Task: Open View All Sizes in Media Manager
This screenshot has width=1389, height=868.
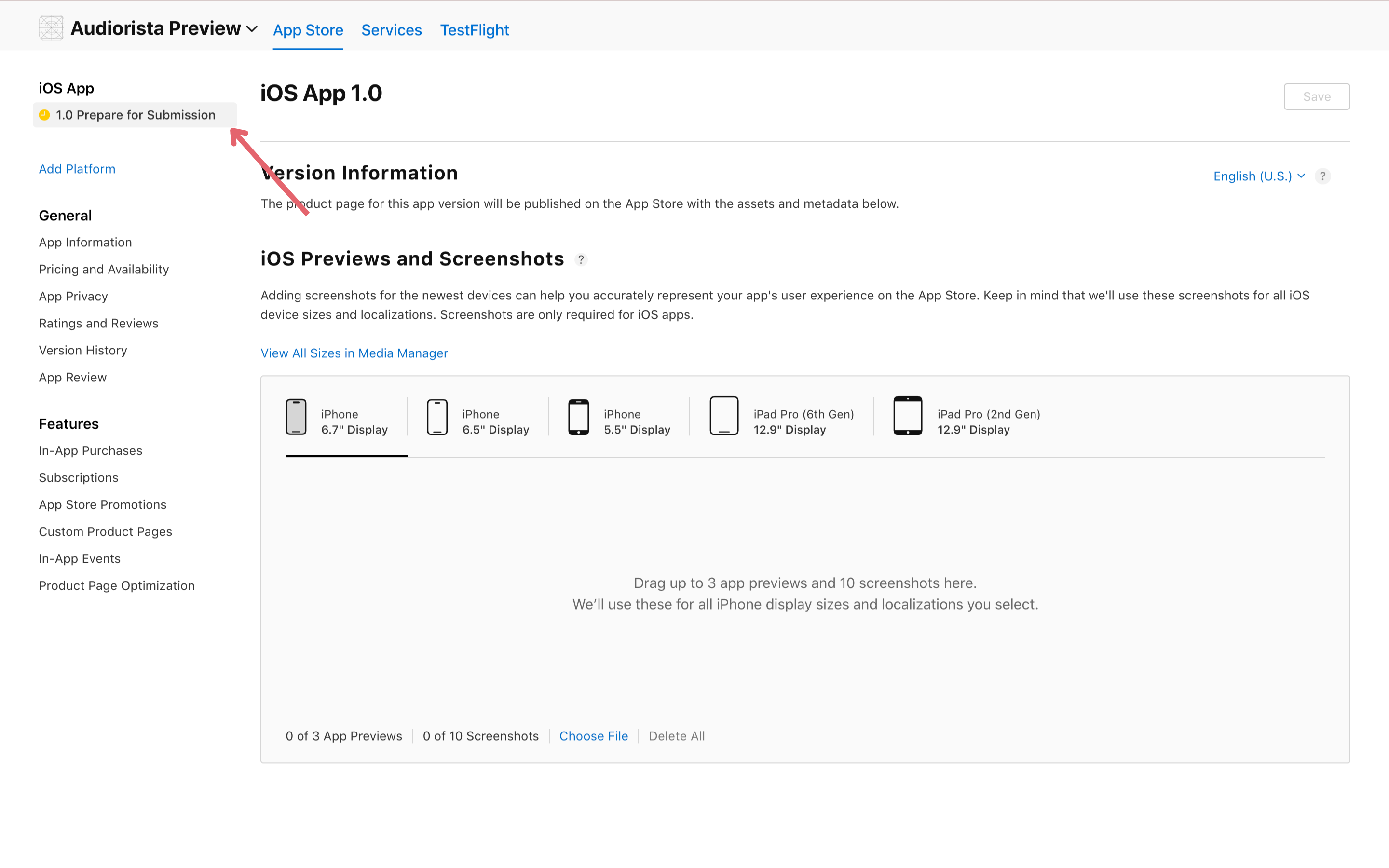Action: click(x=354, y=353)
